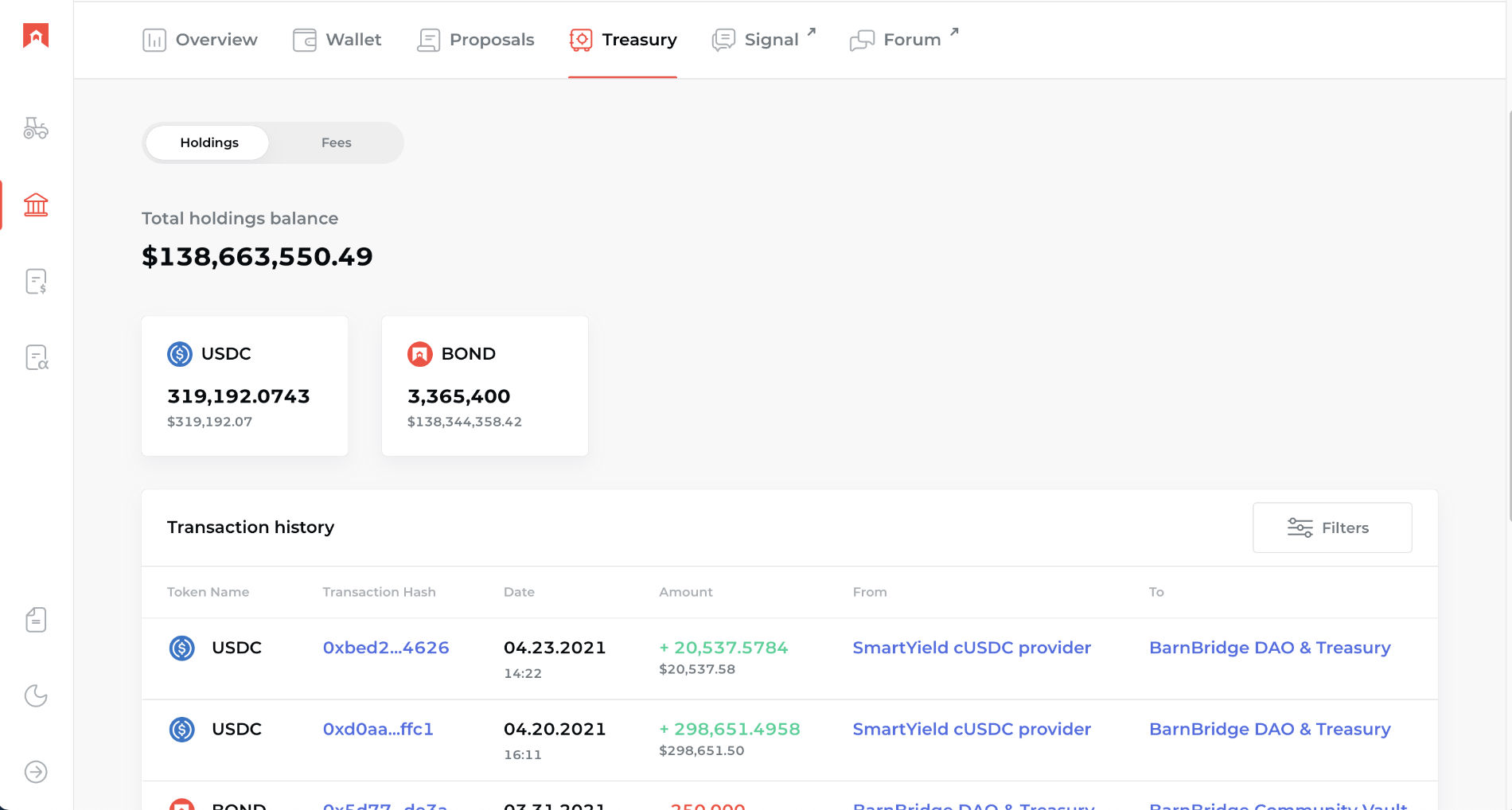1512x810 pixels.
Task: Toggle dark mode via the moon icon
Action: (x=36, y=695)
